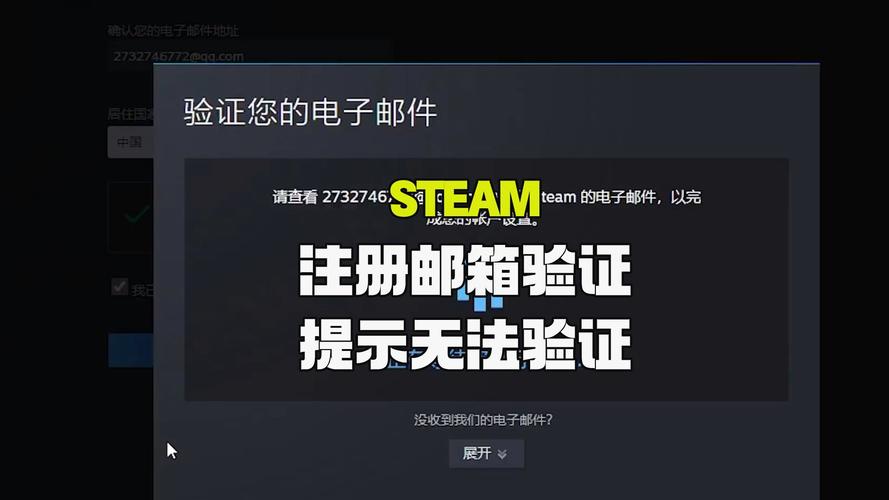This screenshot has height=500, width=889.
Task: Click the 注册邮箱验证 caption text
Action: [x=465, y=270]
